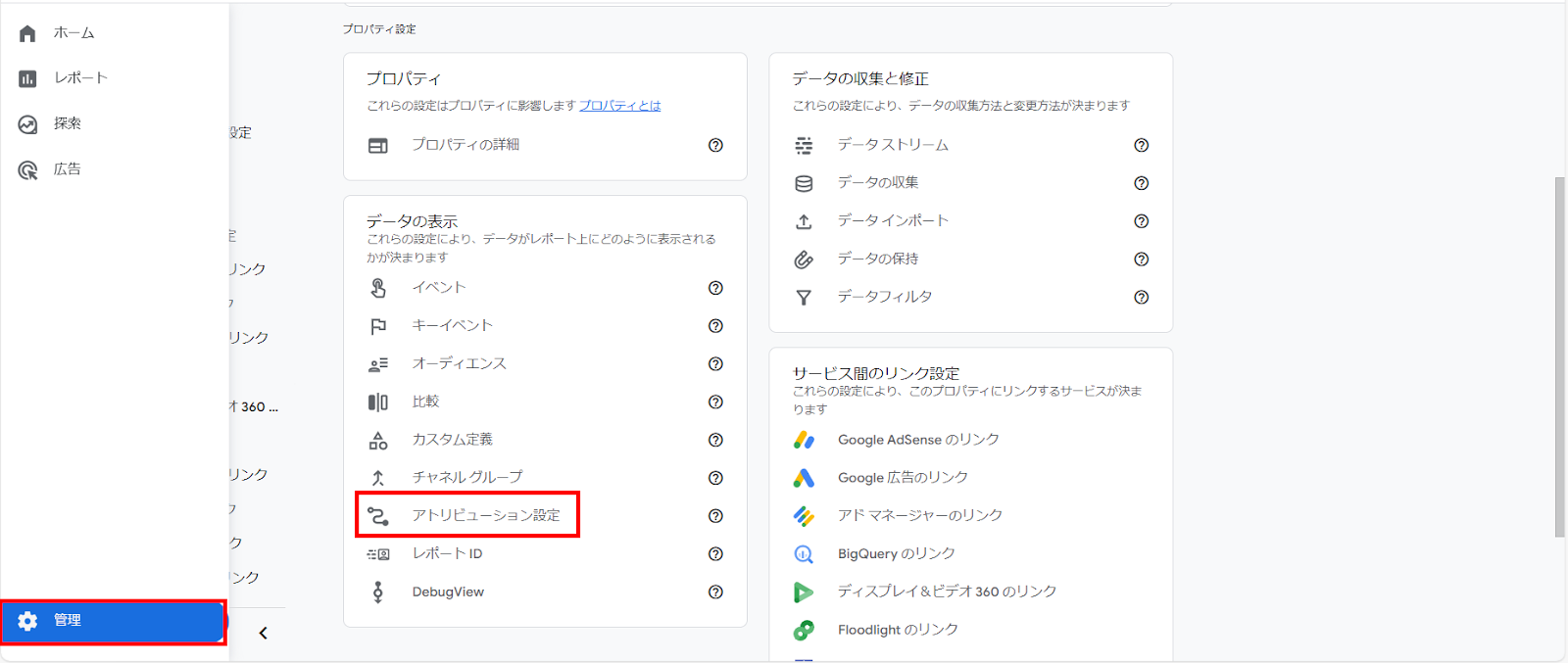Open the 管理 admin section
1568x663 pixels.
click(114, 621)
